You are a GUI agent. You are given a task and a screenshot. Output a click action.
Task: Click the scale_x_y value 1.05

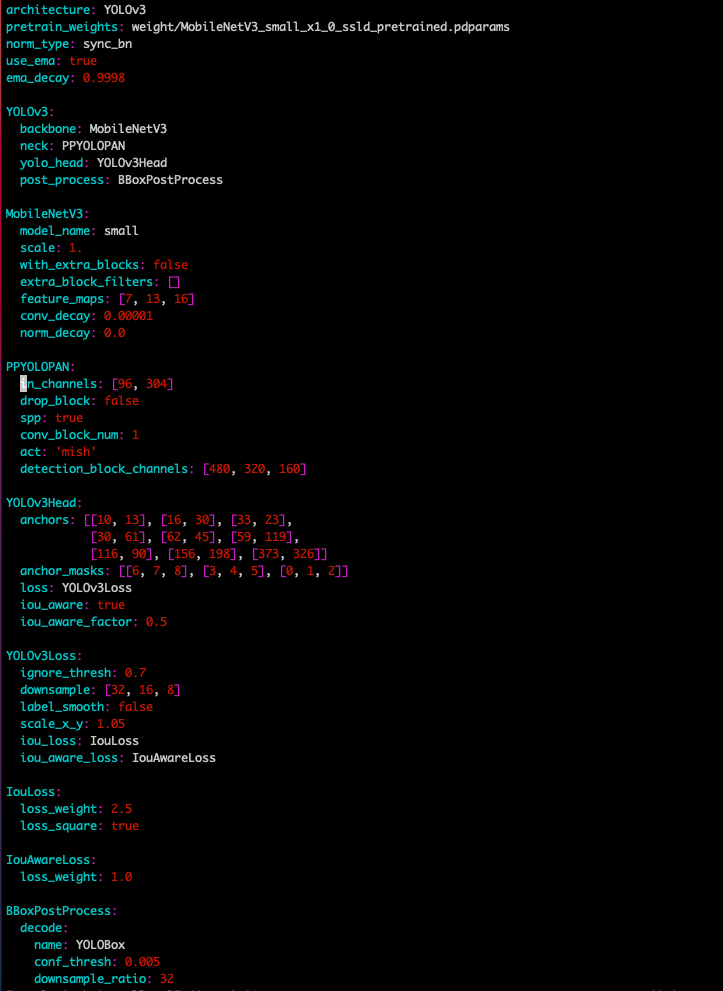pyautogui.click(x=111, y=724)
